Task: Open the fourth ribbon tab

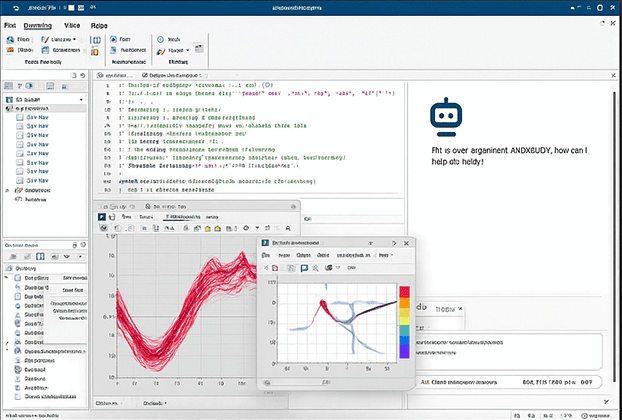Action: (99, 26)
